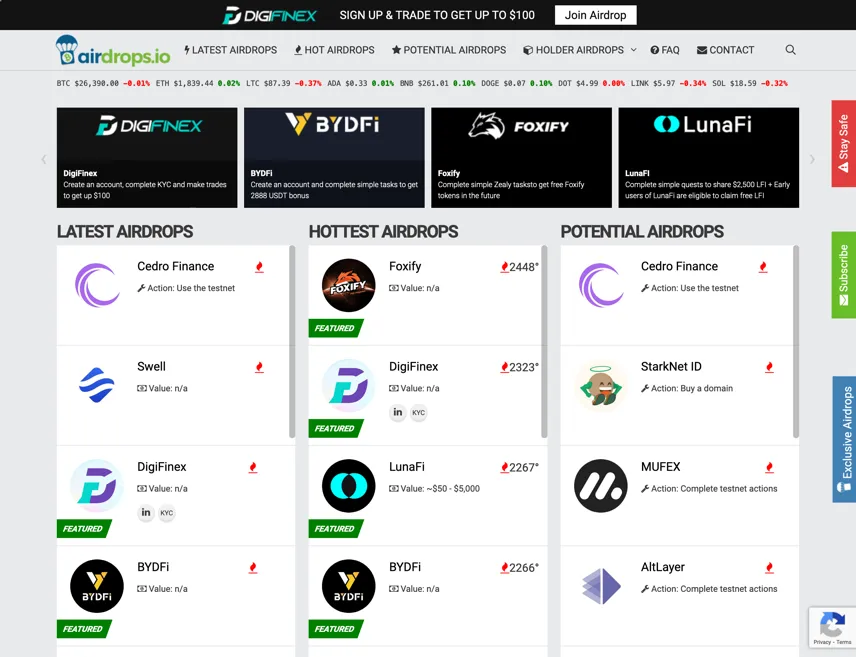Expand the Holder Airdrops dropdown arrow
This screenshot has height=657, width=856.
pyautogui.click(x=633, y=50)
